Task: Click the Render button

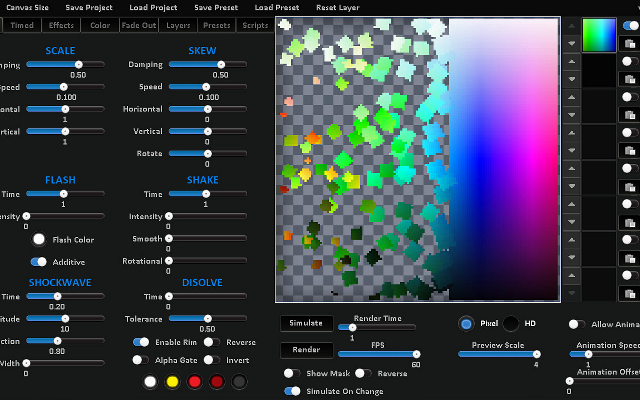Action: coord(307,350)
